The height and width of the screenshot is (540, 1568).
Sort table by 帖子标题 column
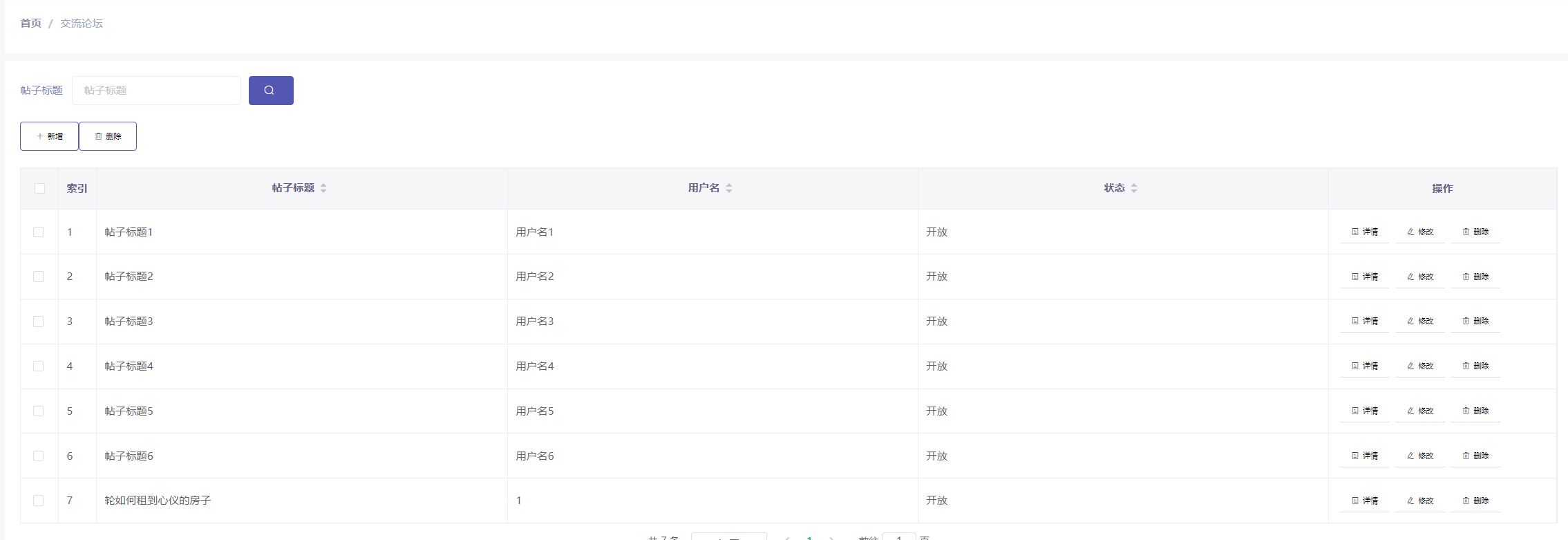pos(323,188)
